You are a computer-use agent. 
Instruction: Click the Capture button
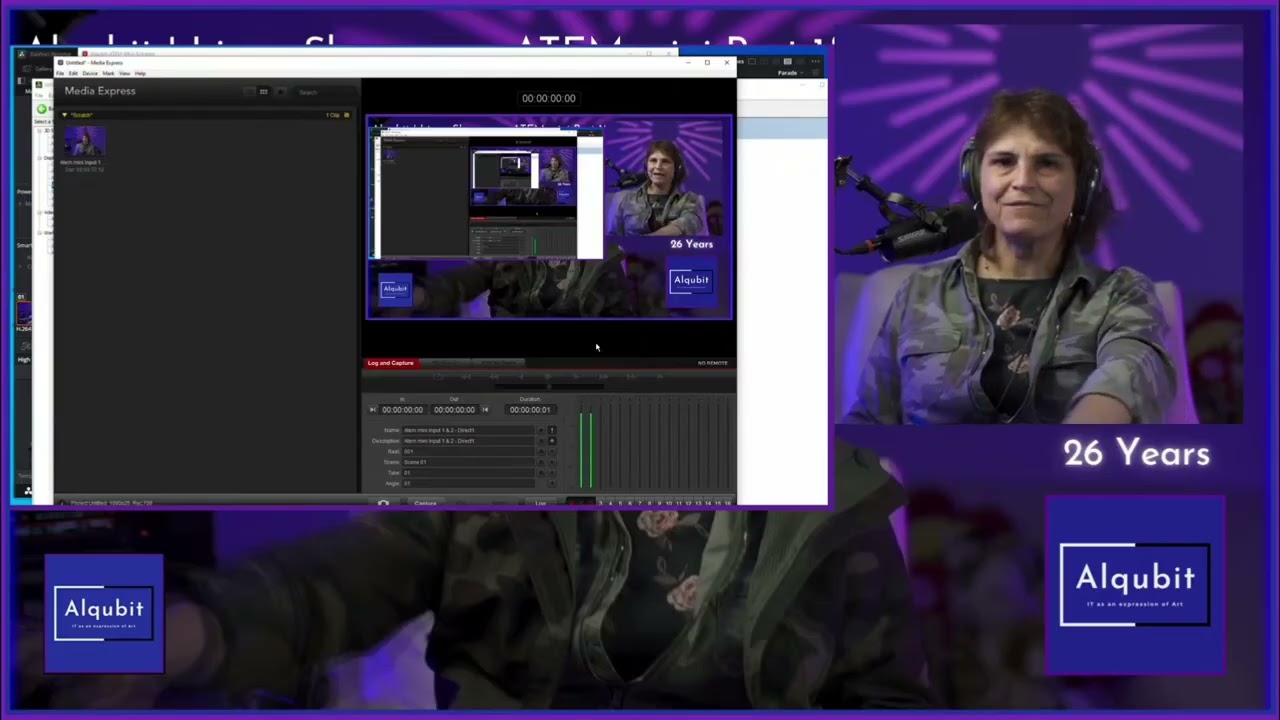[x=426, y=503]
